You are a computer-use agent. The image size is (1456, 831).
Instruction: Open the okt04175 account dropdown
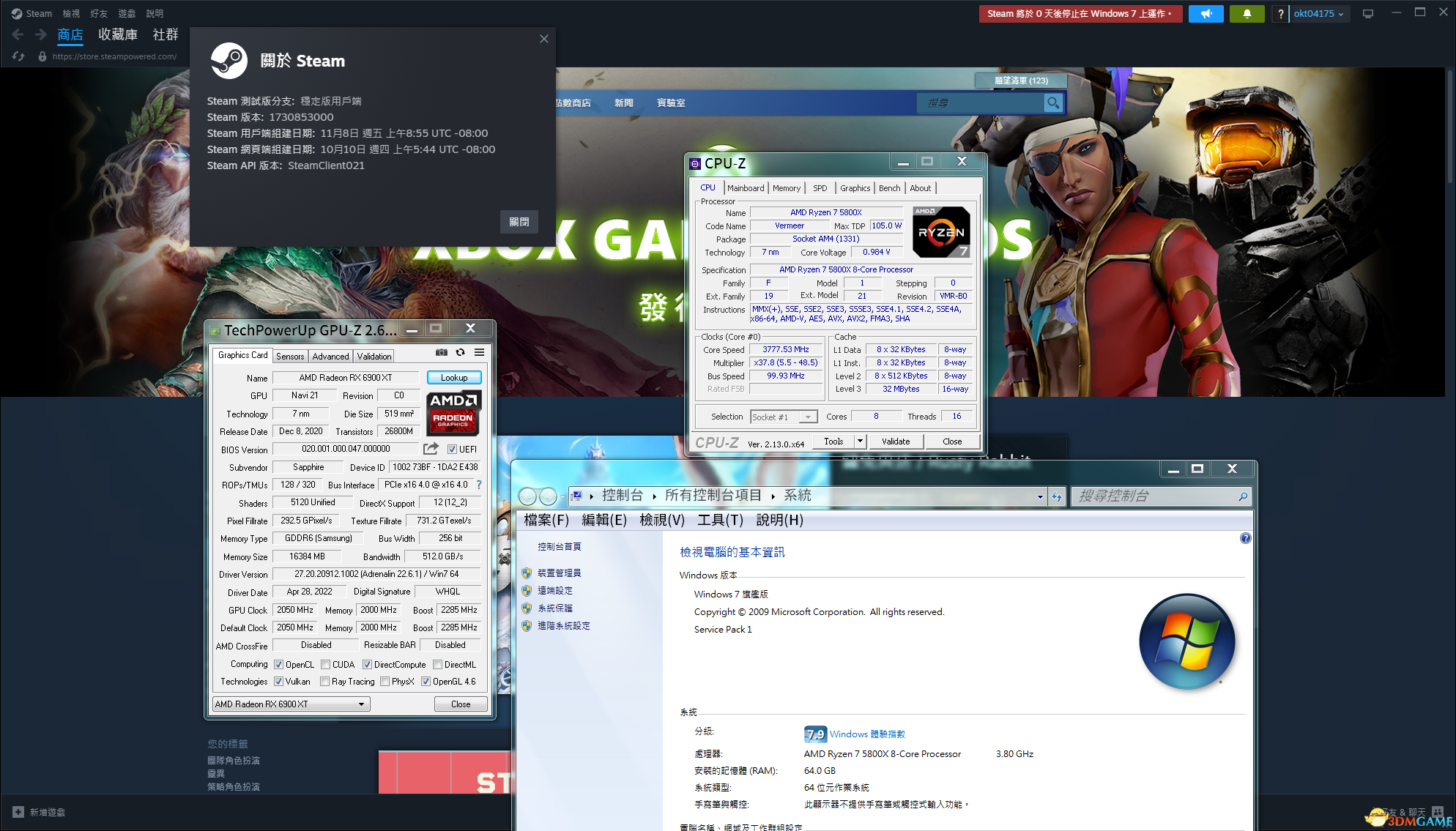tap(1318, 14)
